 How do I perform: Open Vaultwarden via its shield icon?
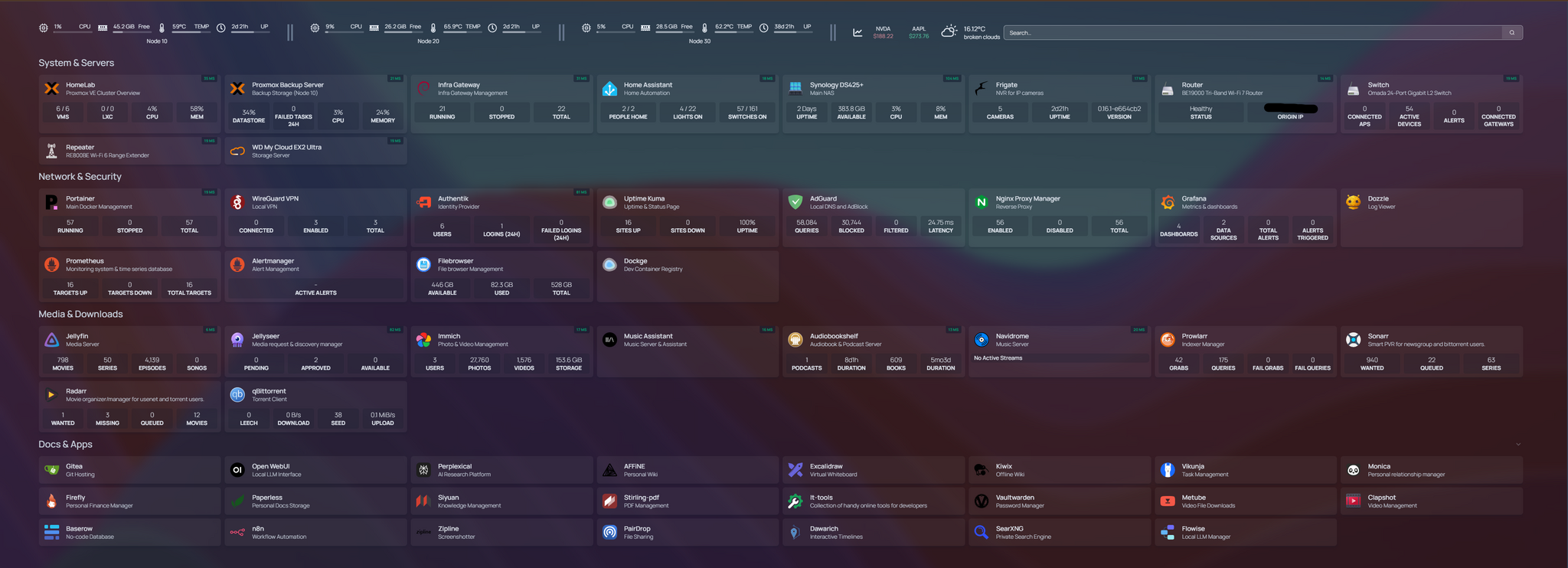982,501
